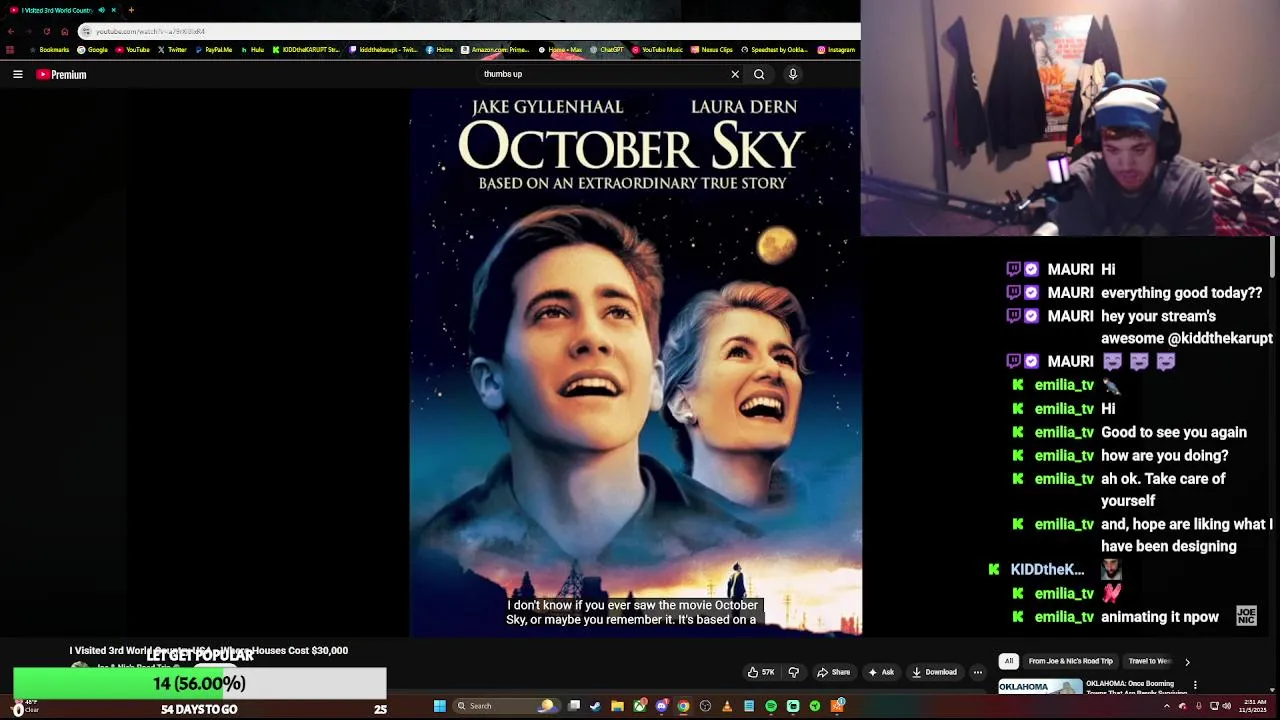Clear the 'thumbs up' search text
This screenshot has height=720, width=1280.
735,74
